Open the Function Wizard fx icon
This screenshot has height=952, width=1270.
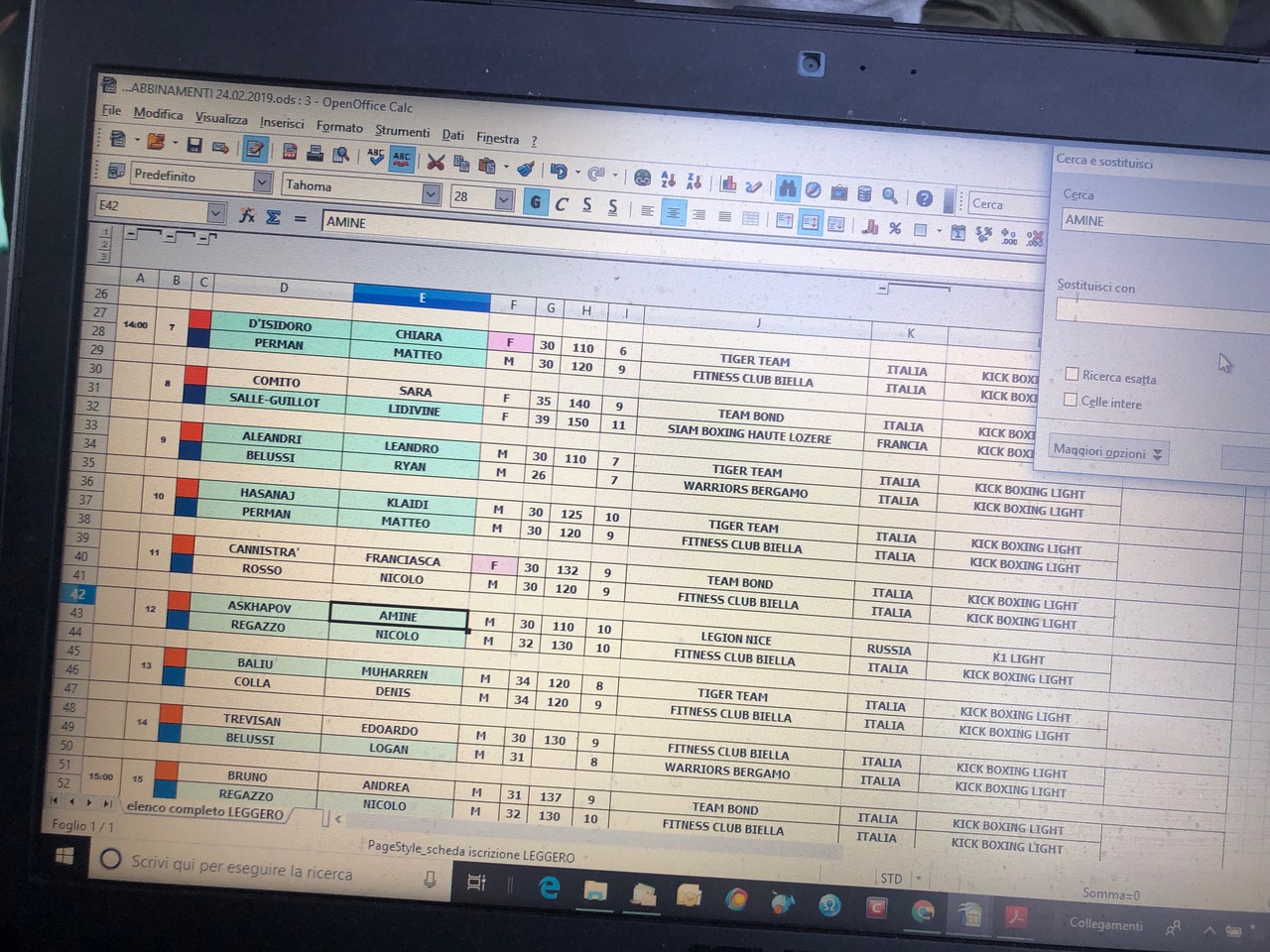pos(247,215)
